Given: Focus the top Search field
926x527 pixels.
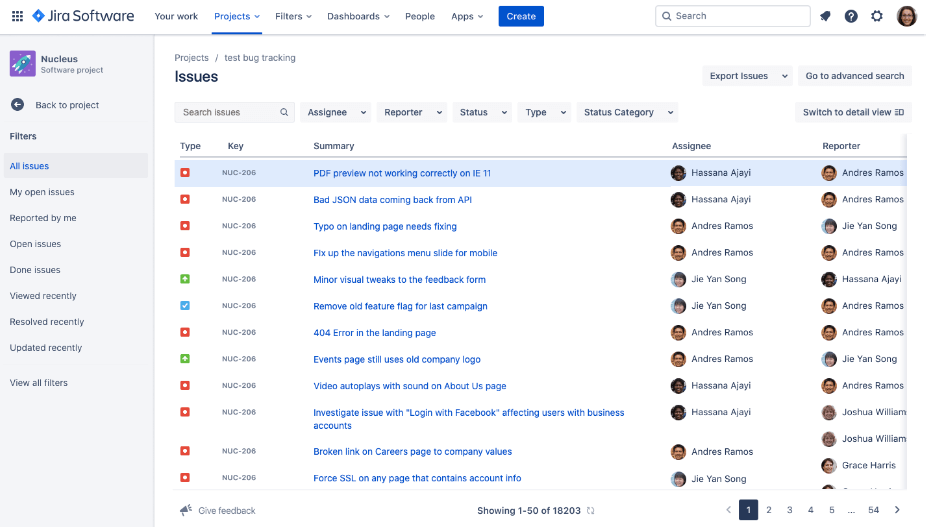Looking at the screenshot, I should pyautogui.click(x=733, y=16).
